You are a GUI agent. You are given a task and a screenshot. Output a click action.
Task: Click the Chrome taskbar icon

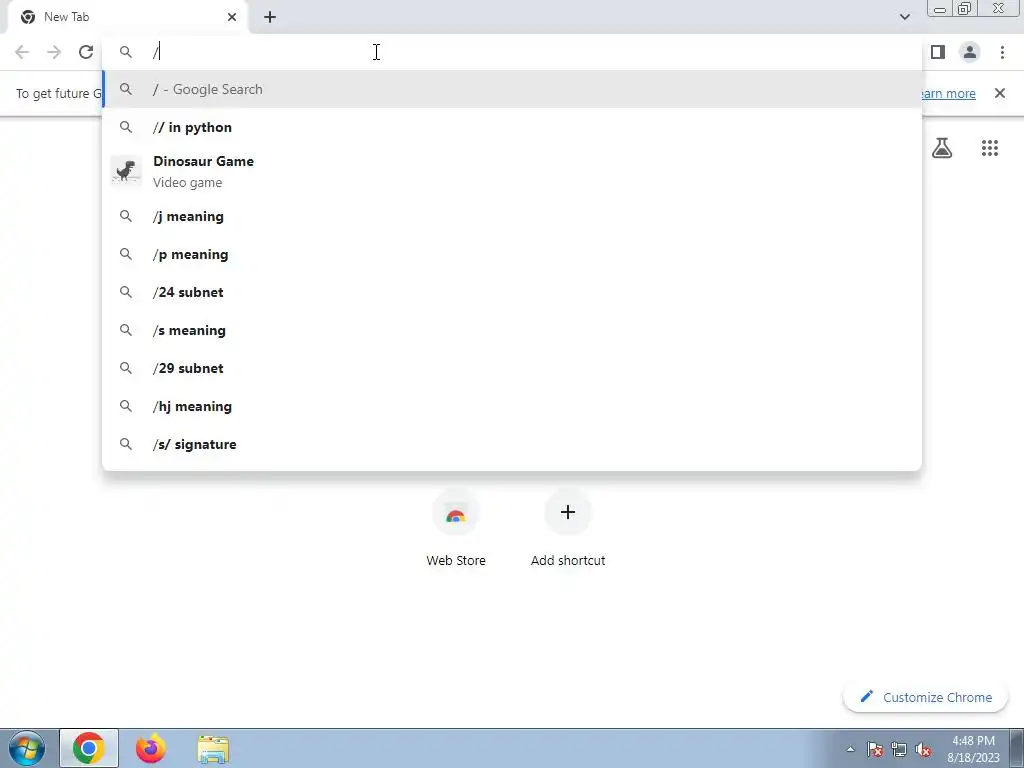[x=89, y=748]
